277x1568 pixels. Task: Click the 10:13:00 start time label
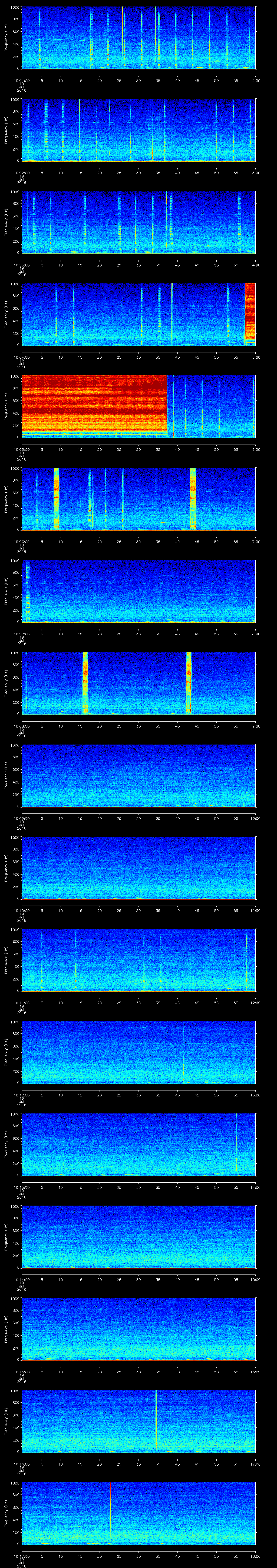tap(21, 1187)
